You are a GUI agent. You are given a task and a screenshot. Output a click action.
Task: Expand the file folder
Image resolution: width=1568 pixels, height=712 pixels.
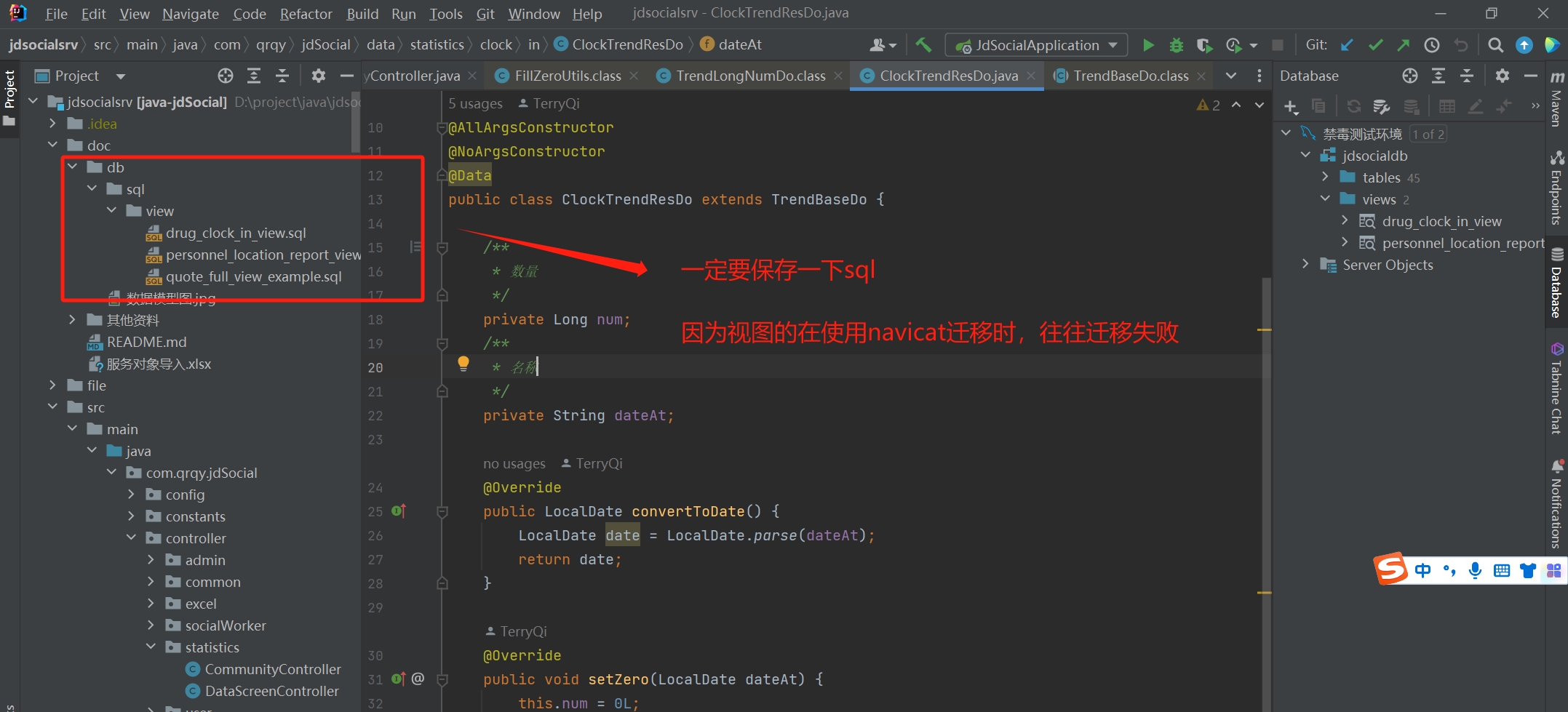(53, 385)
